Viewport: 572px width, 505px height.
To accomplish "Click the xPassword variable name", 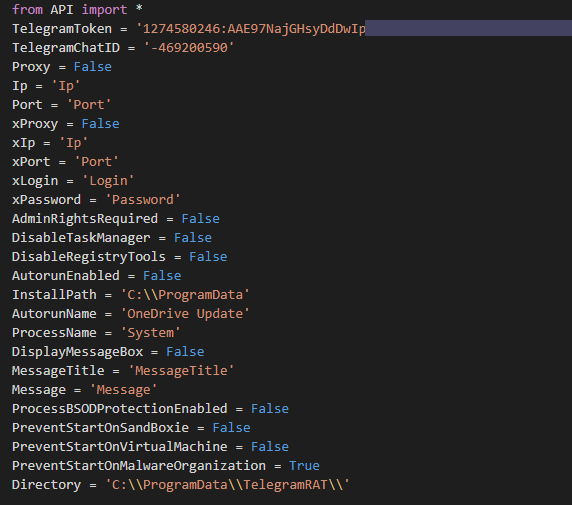I will [x=46, y=200].
